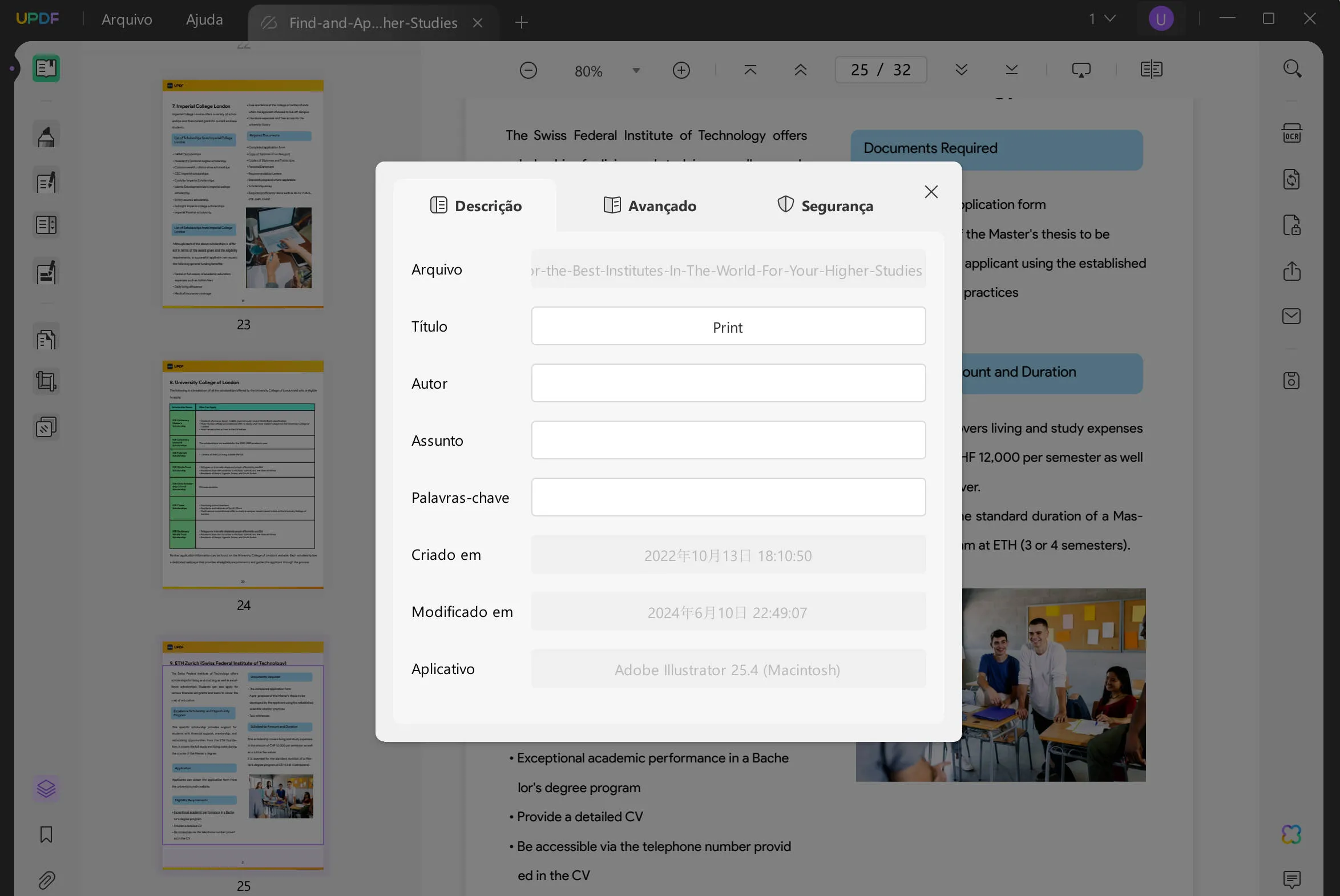
Task: Open the document protection tool
Action: click(x=1291, y=225)
